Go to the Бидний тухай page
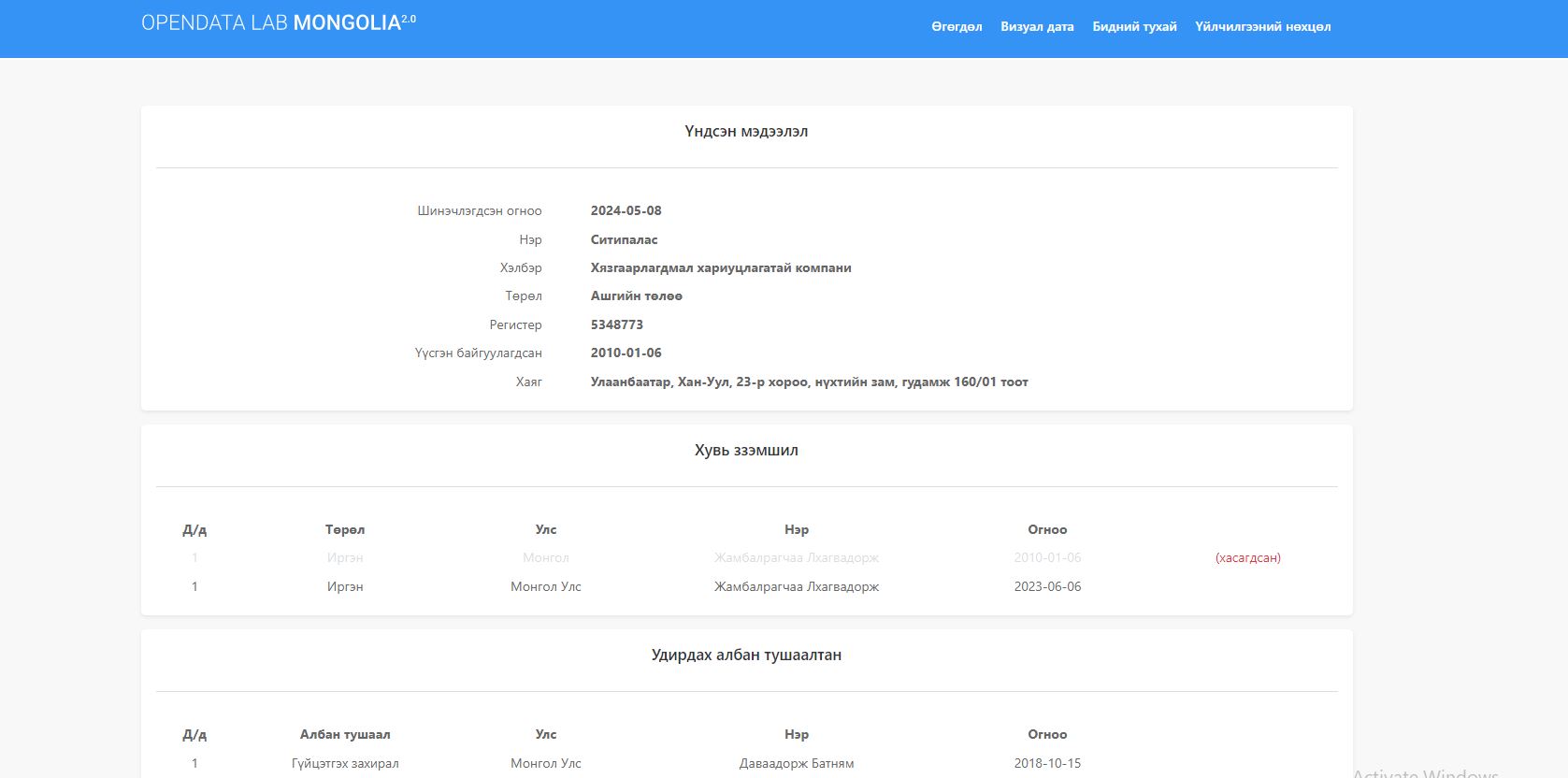This screenshot has width=1568, height=778. coord(1134,27)
